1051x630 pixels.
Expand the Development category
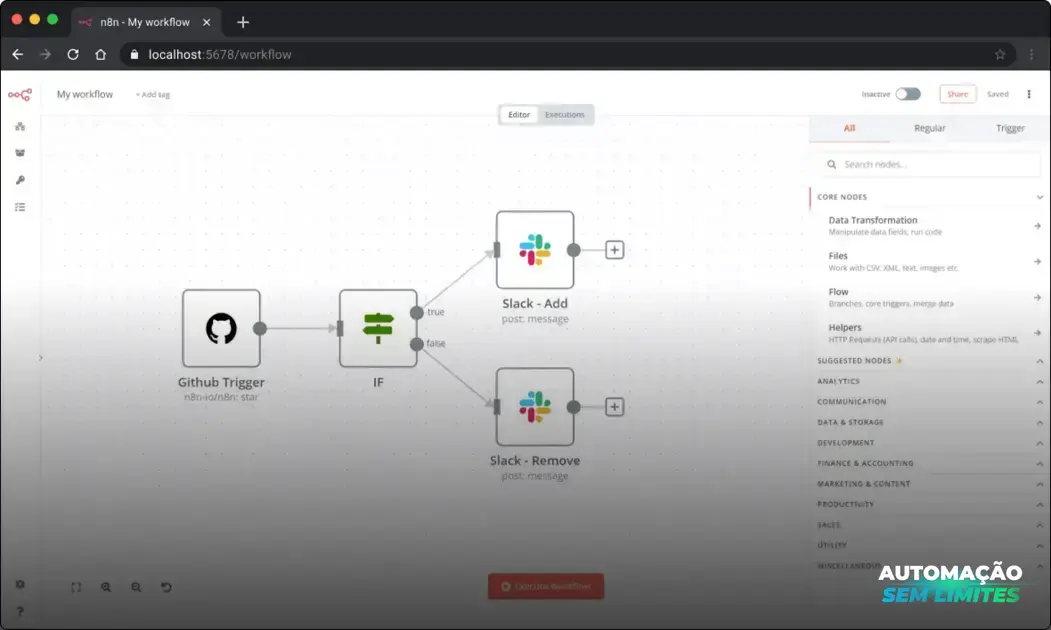[x=1040, y=443]
